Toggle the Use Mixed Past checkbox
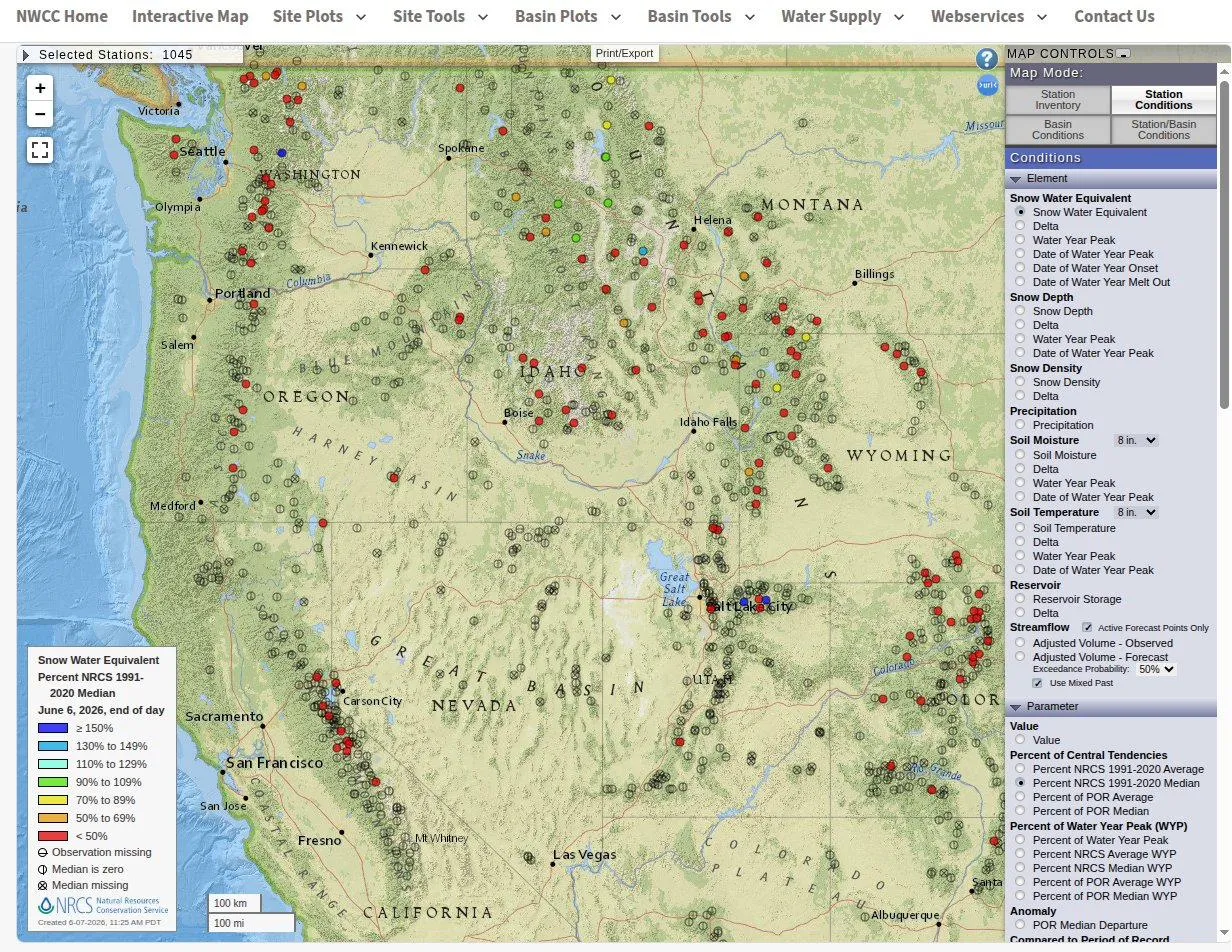Viewport: 1232px width, 952px height. click(x=1037, y=683)
